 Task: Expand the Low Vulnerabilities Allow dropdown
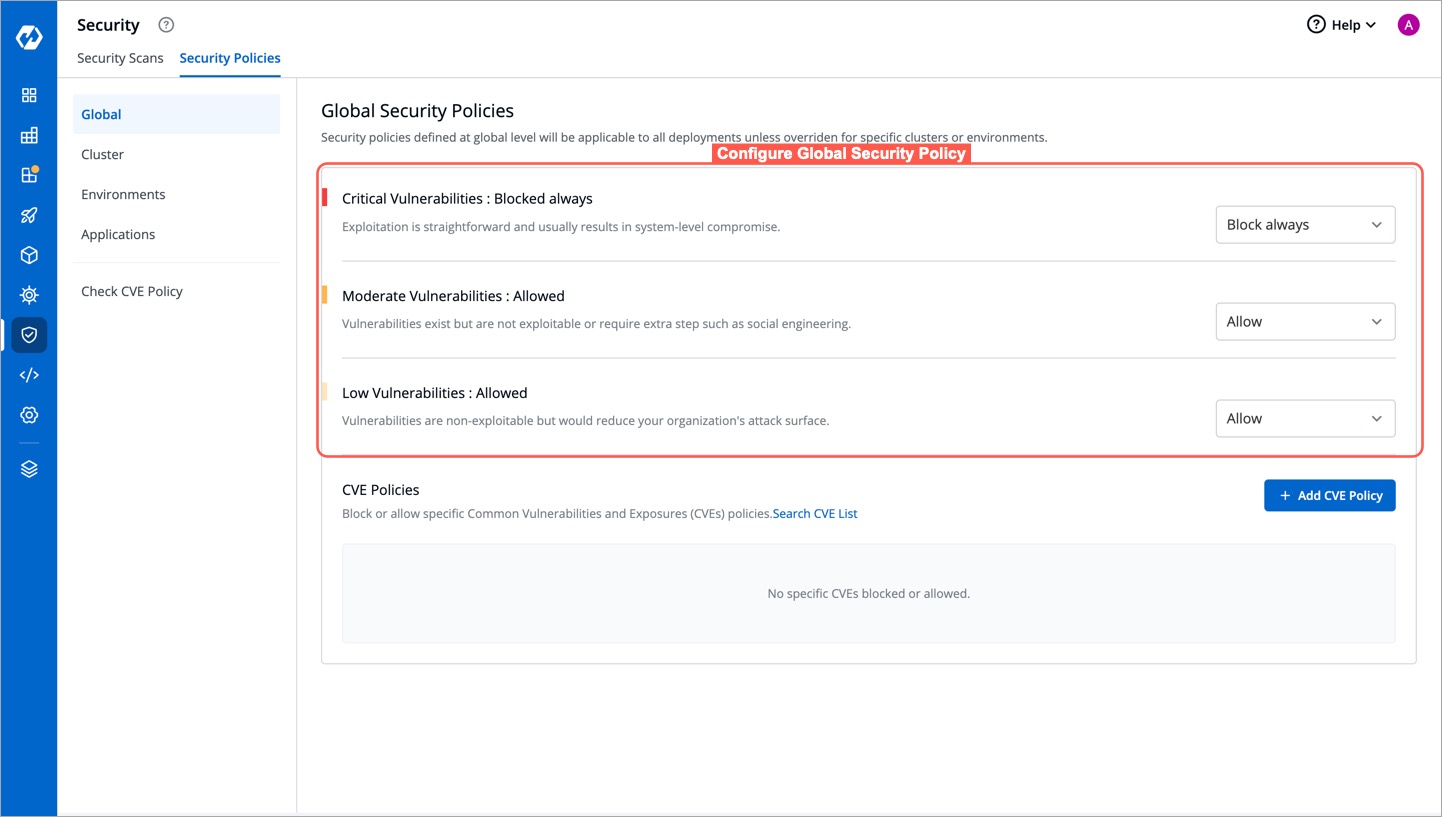click(x=1305, y=418)
